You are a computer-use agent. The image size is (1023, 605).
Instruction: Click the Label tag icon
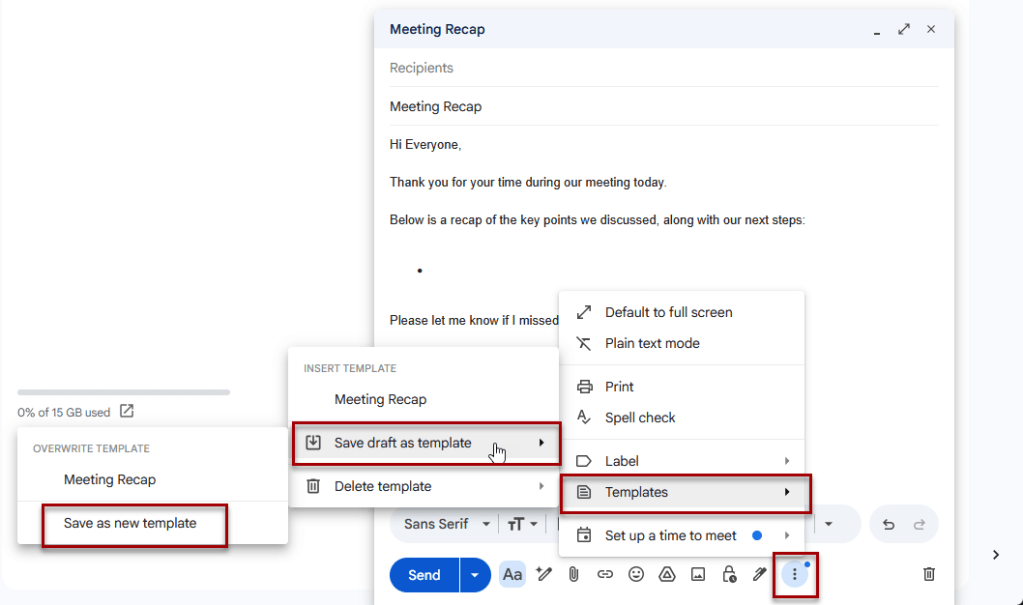pyautogui.click(x=584, y=461)
